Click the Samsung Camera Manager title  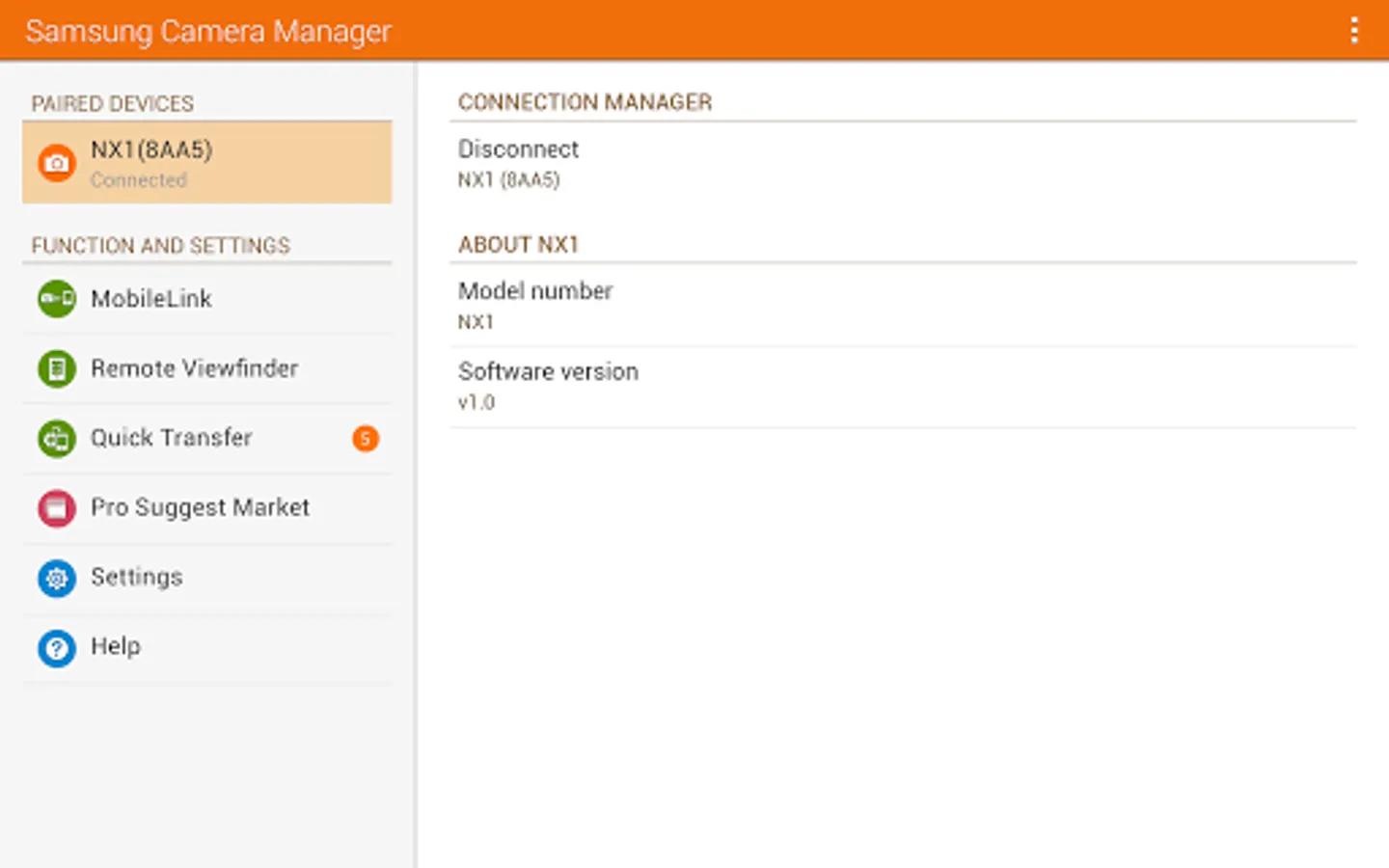[208, 31]
